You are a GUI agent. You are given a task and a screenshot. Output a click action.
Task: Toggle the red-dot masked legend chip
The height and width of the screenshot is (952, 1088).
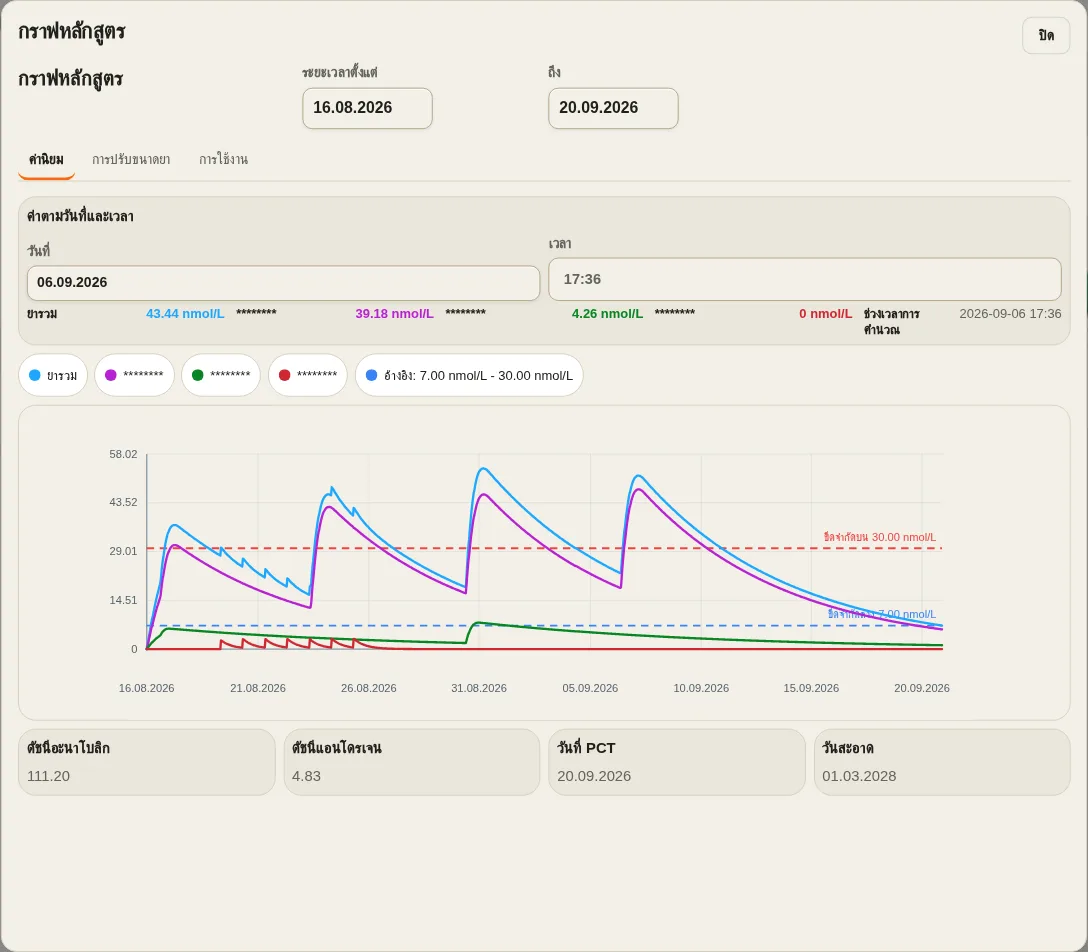(307, 375)
